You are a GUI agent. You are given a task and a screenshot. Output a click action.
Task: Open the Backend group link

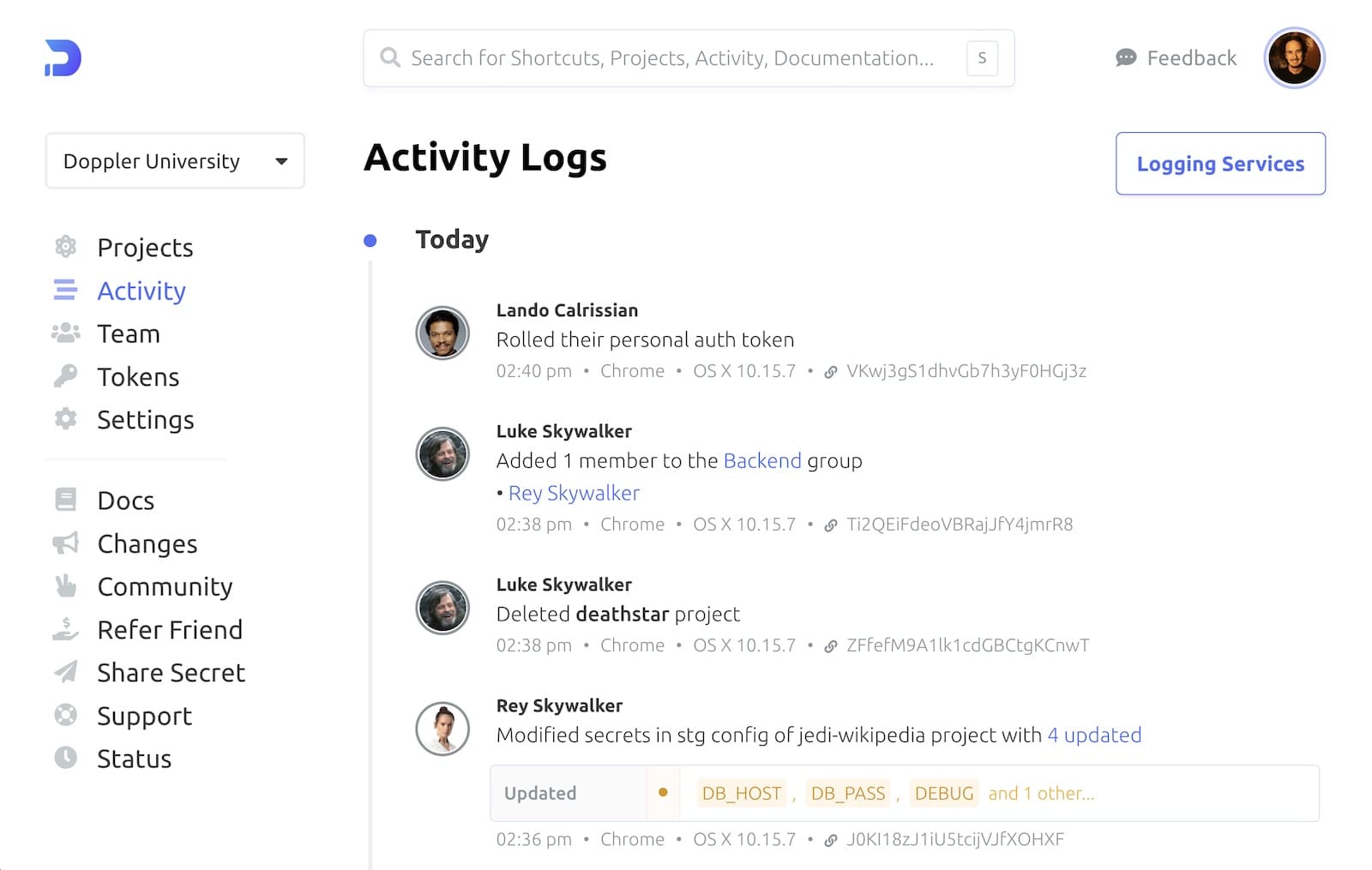click(762, 460)
